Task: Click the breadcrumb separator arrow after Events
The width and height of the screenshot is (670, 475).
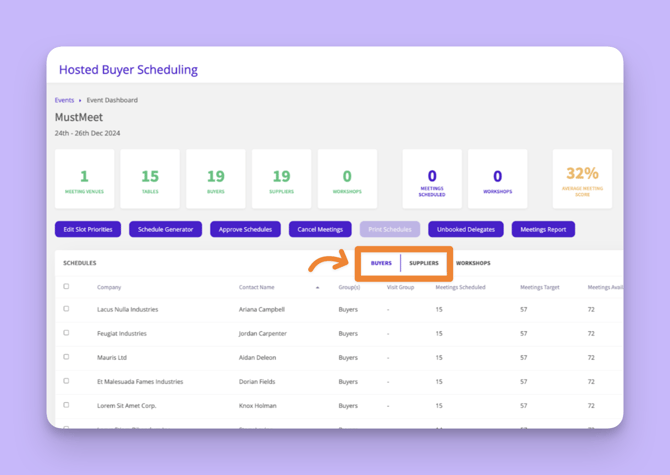Action: [80, 100]
